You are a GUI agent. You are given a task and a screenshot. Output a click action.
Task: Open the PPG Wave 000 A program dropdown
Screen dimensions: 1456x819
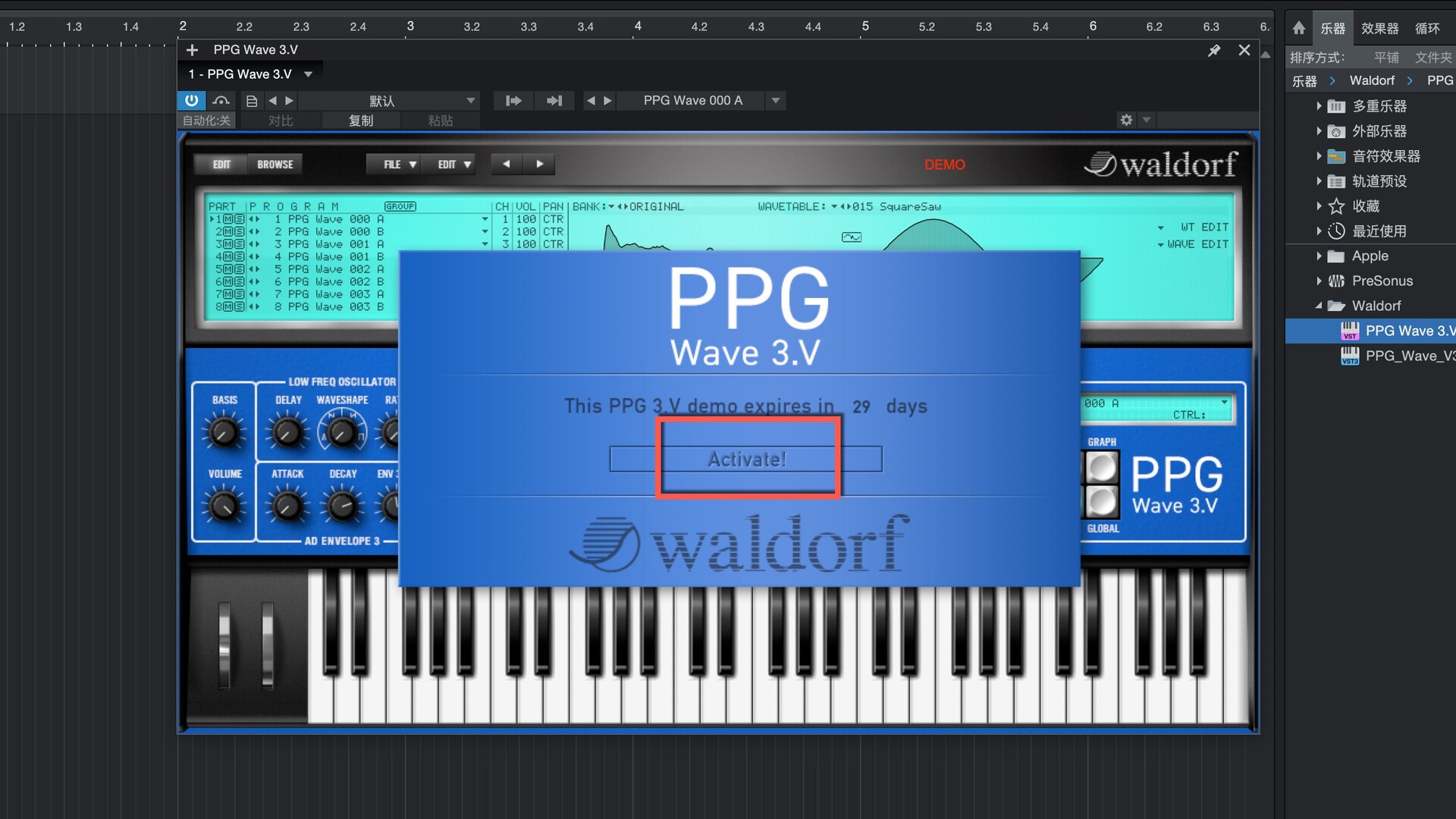(x=775, y=100)
